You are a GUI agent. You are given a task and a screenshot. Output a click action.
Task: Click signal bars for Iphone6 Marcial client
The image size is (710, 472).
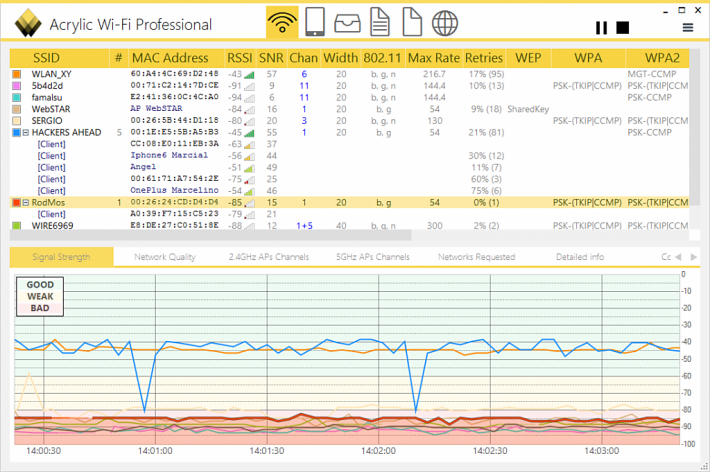[249, 156]
